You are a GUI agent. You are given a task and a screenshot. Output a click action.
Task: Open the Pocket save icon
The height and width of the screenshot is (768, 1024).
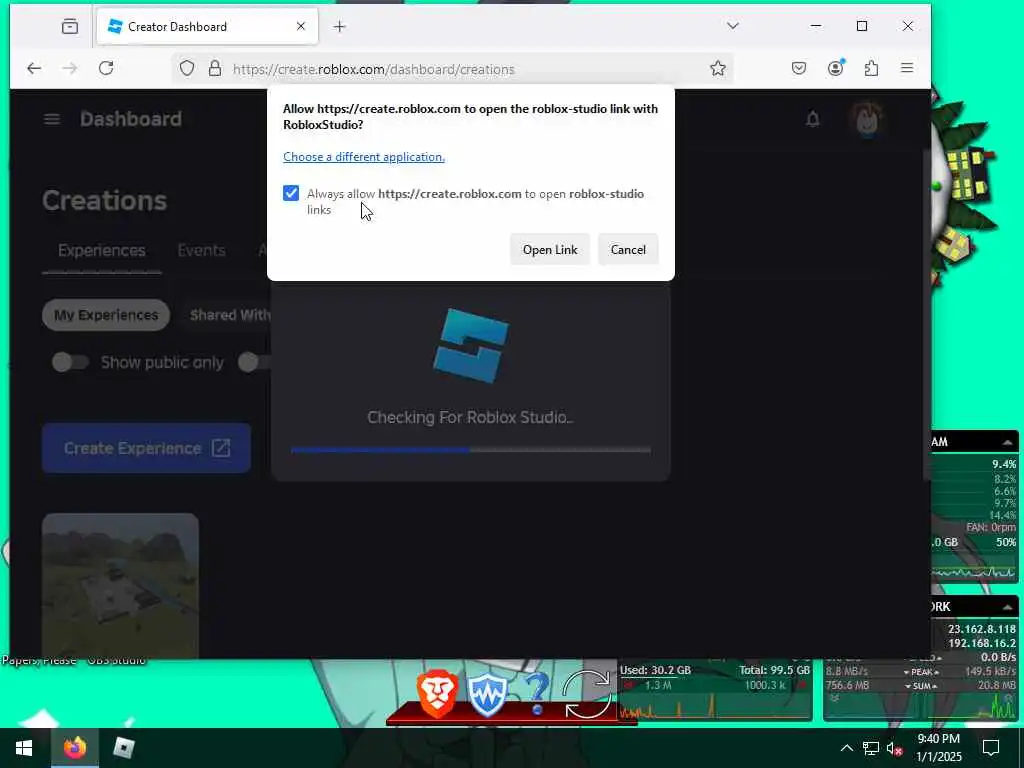click(799, 68)
